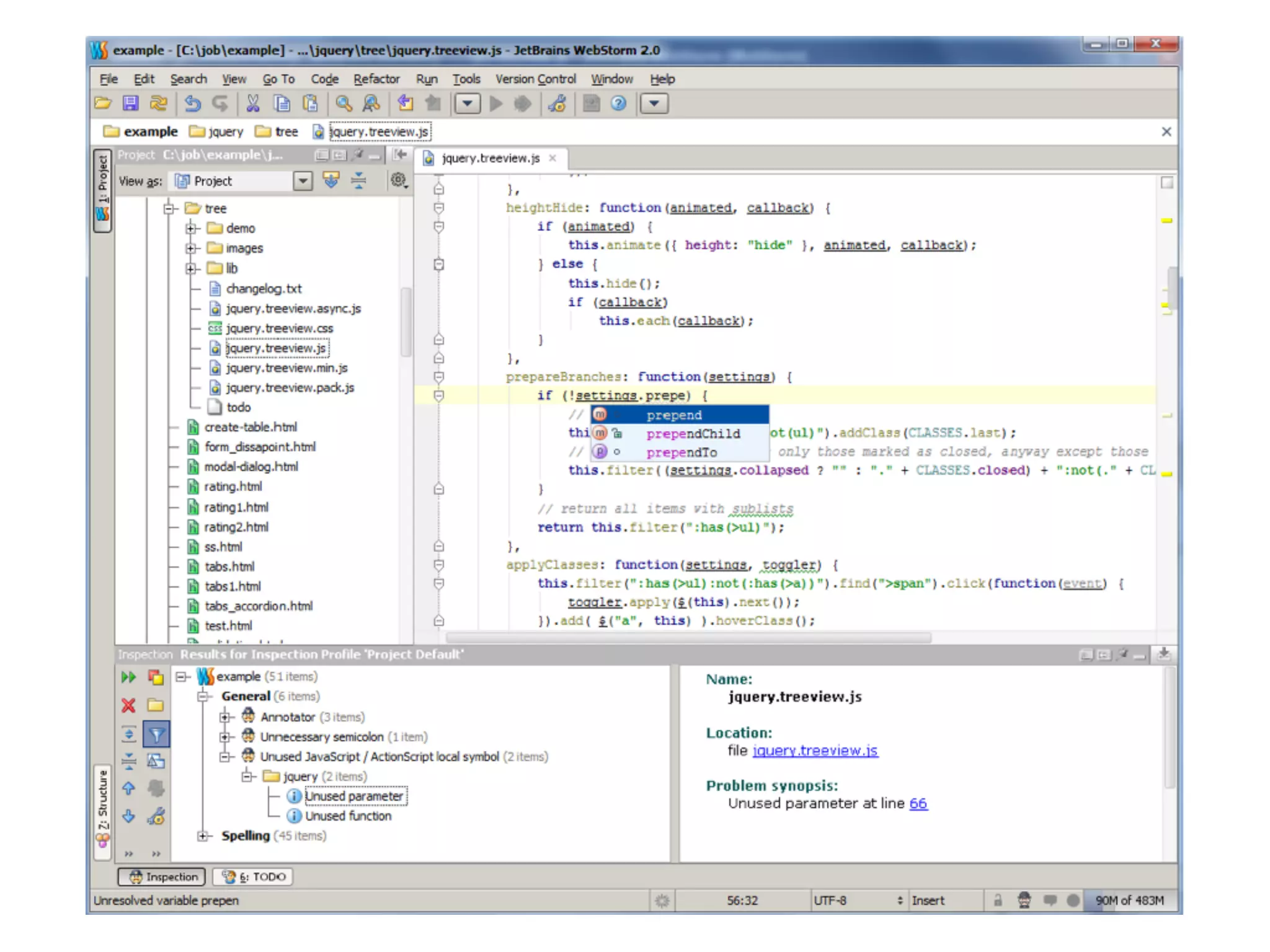This screenshot has width=1270, height=952.
Task: Rerun inspection with green arrows icon
Action: click(x=128, y=677)
